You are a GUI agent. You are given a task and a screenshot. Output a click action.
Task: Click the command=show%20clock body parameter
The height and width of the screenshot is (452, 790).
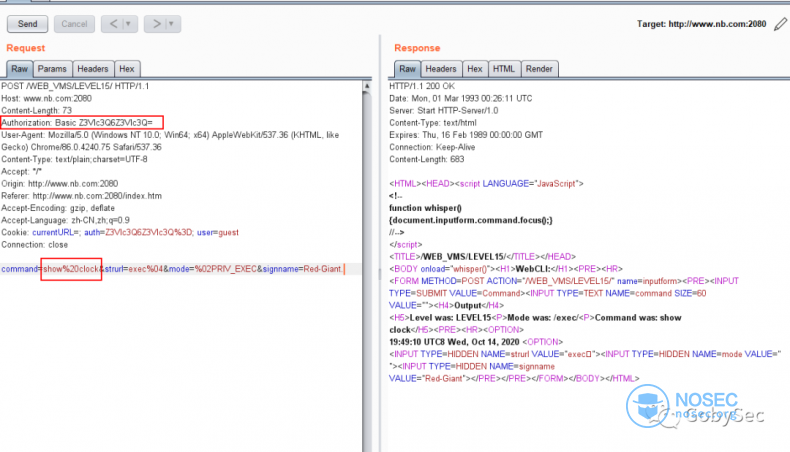[x=50, y=269]
